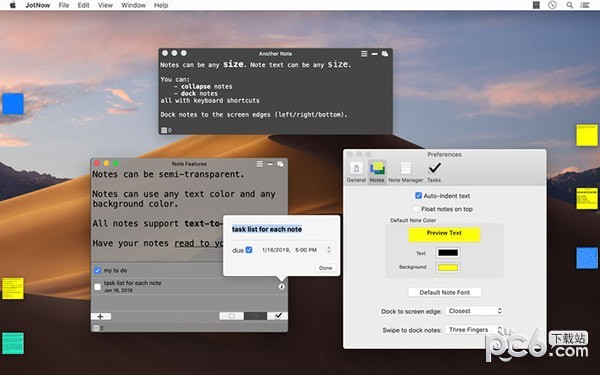The height and width of the screenshot is (375, 600).
Task: Switch to the Tasks preferences tab
Action: pos(434,171)
